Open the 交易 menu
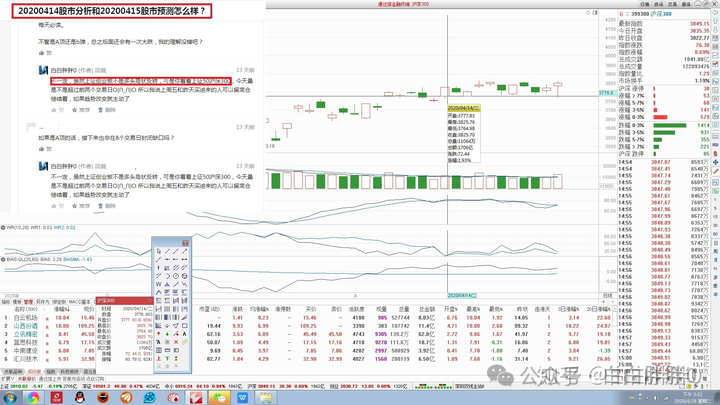The height and width of the screenshot is (405, 720). click(x=673, y=4)
